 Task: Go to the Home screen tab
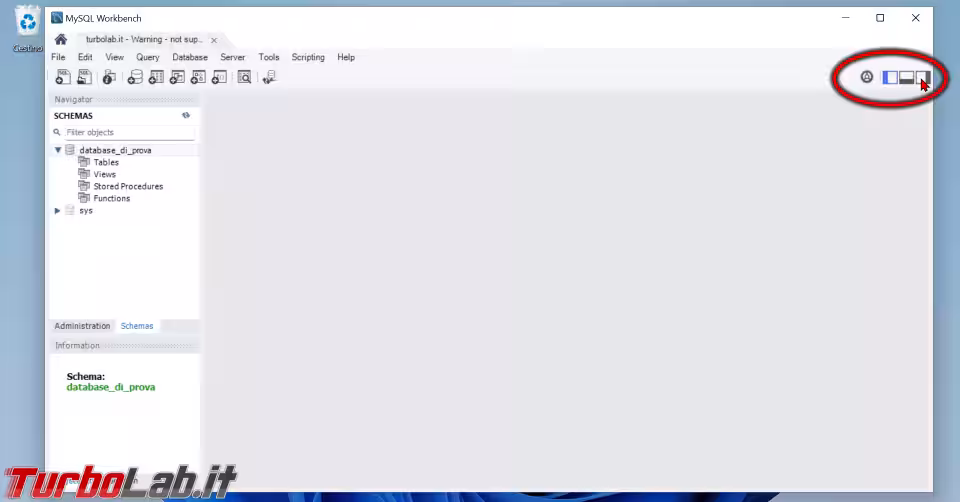point(61,40)
